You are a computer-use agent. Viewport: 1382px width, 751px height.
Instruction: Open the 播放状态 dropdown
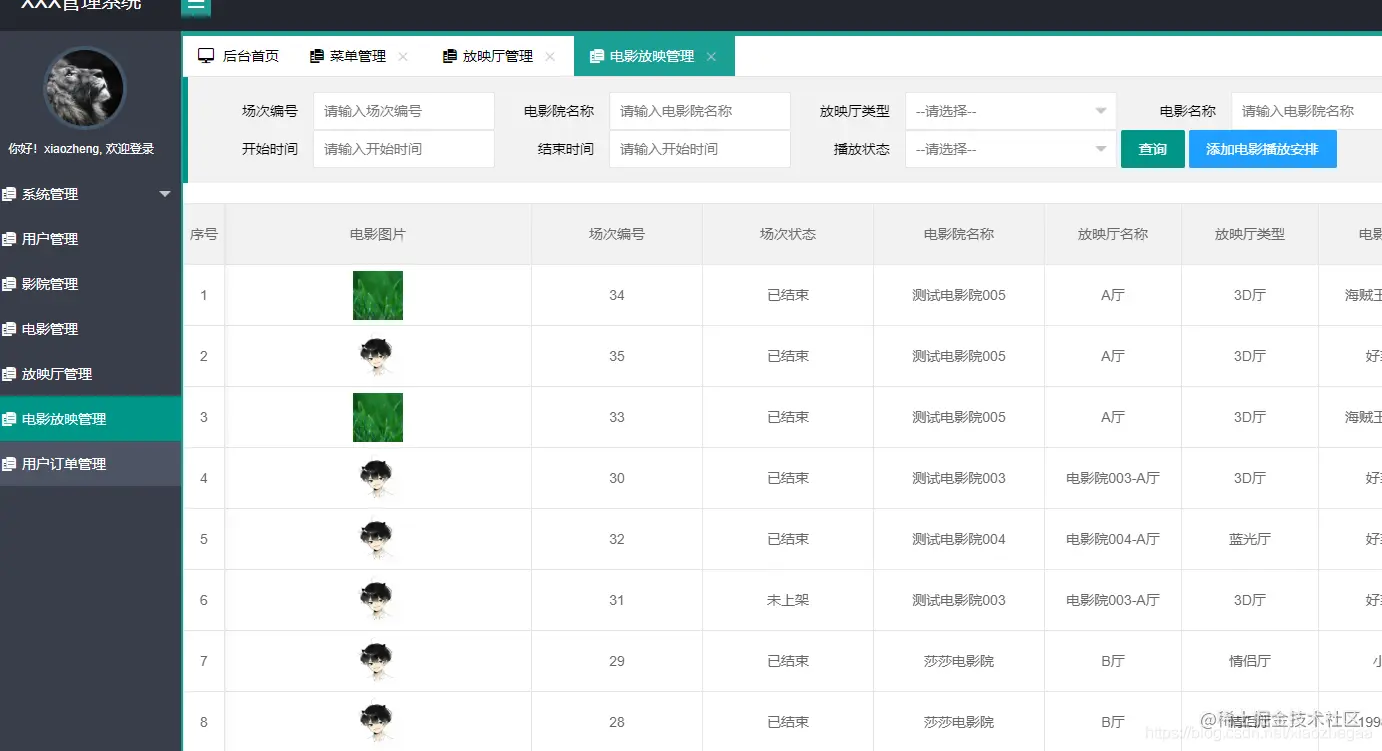[x=1010, y=149]
